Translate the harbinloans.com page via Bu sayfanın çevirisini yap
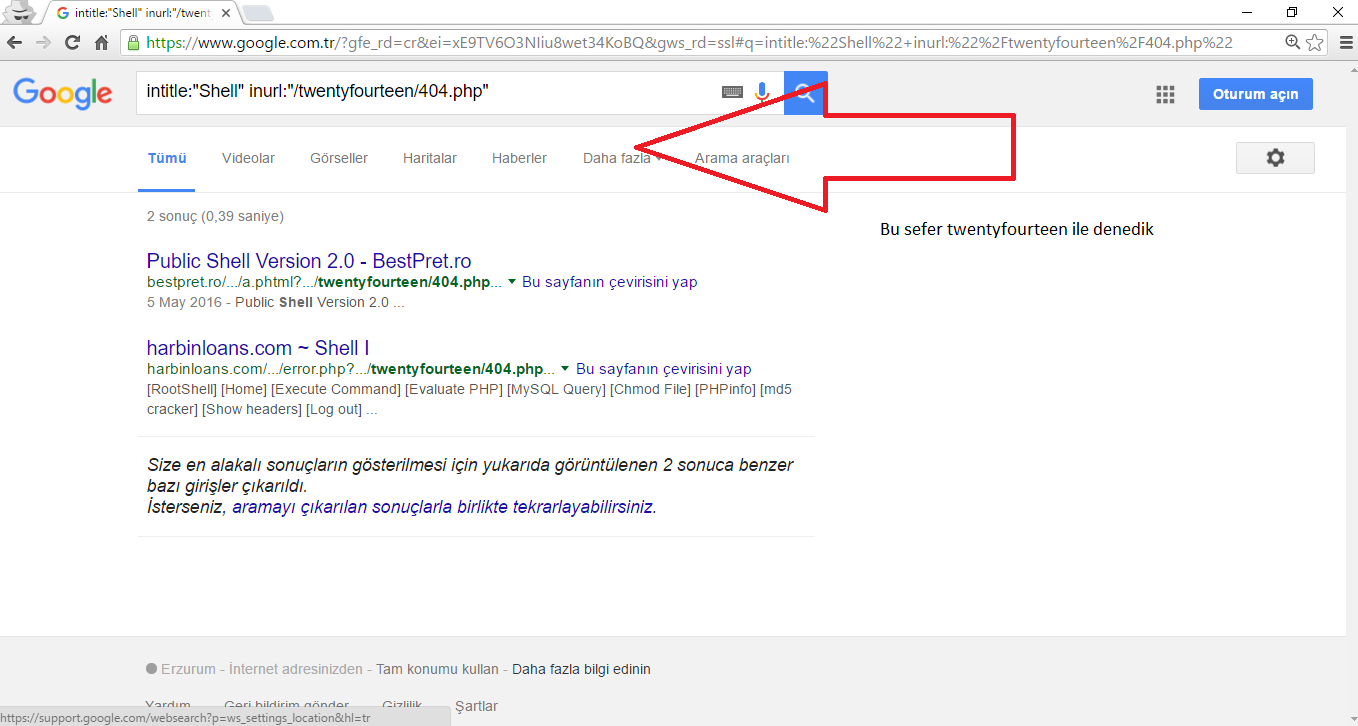Viewport: 1358px width, 726px height. pyautogui.click(x=664, y=369)
